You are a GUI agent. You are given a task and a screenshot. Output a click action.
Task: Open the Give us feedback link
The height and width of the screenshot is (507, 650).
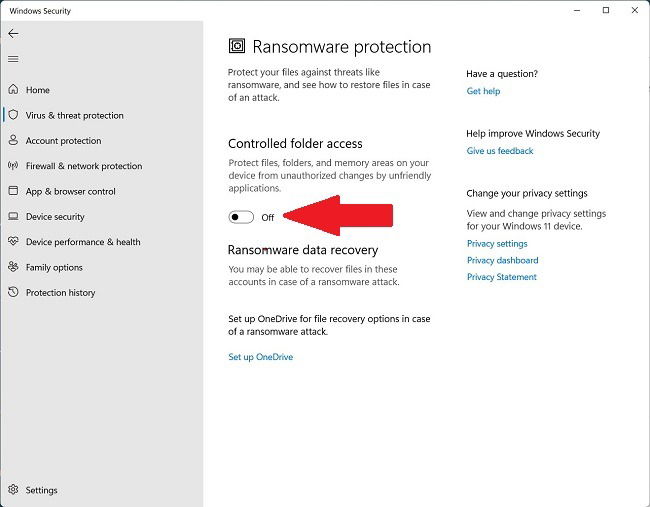pyautogui.click(x=500, y=151)
